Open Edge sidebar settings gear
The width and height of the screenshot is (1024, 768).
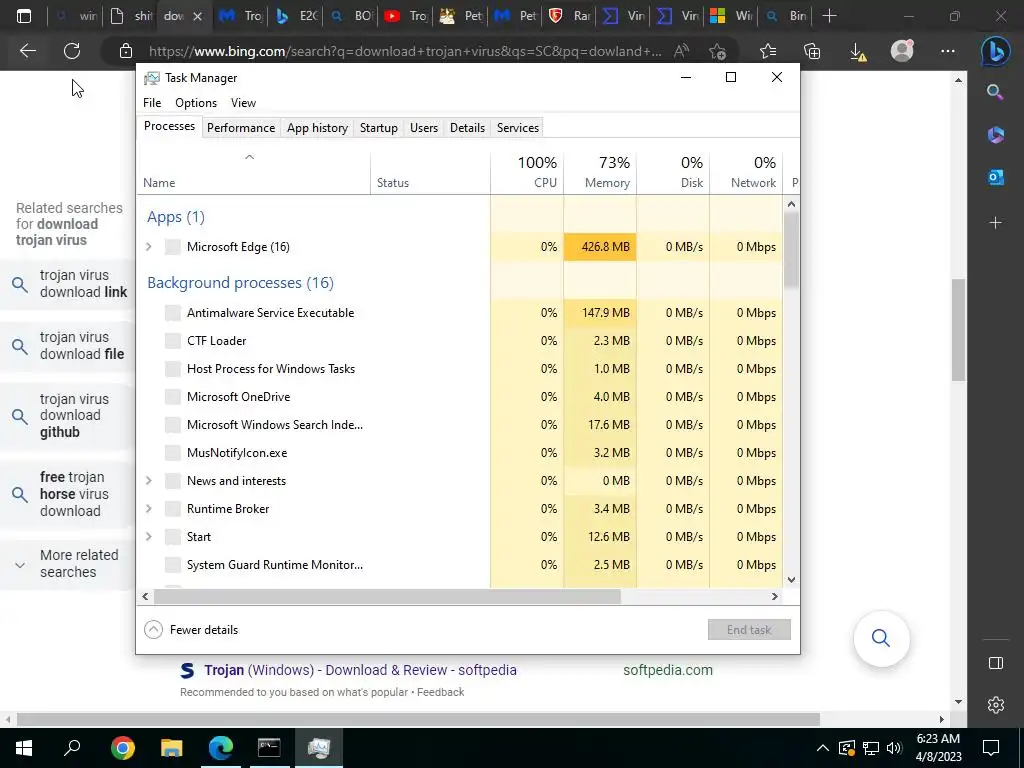(995, 705)
